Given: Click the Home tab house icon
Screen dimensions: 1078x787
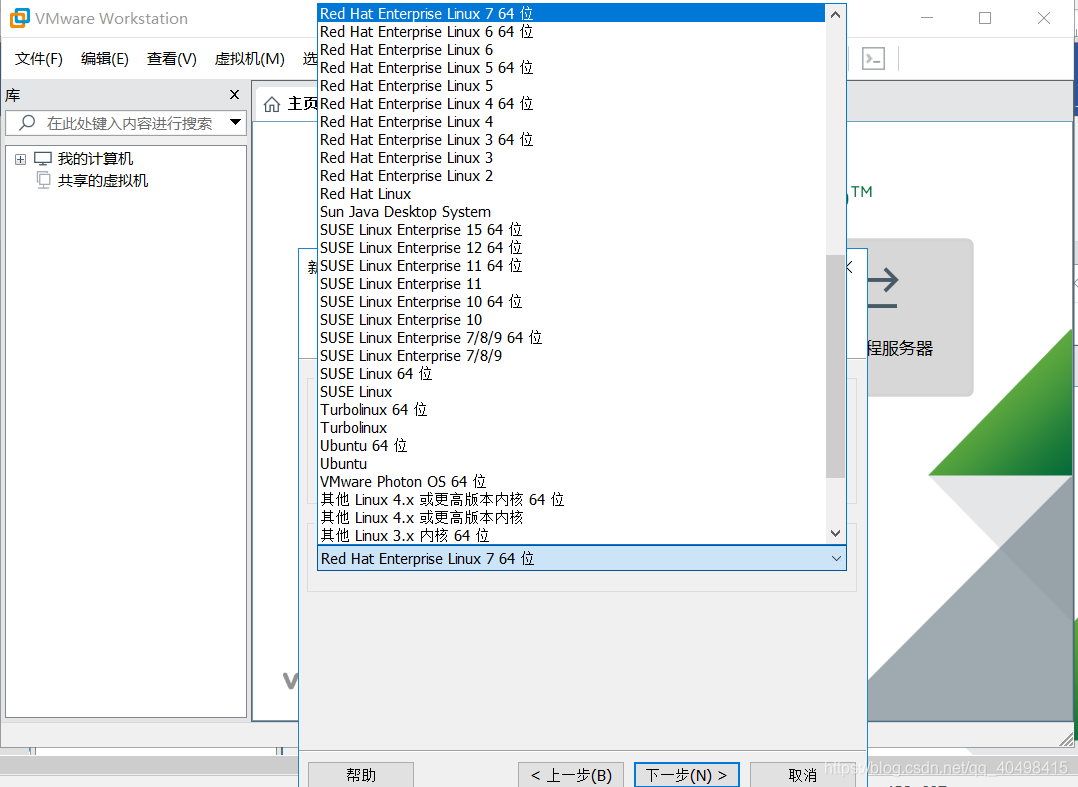Looking at the screenshot, I should pos(272,104).
